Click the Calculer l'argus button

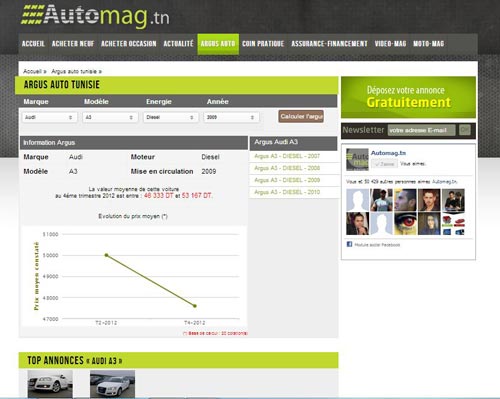tap(301, 116)
